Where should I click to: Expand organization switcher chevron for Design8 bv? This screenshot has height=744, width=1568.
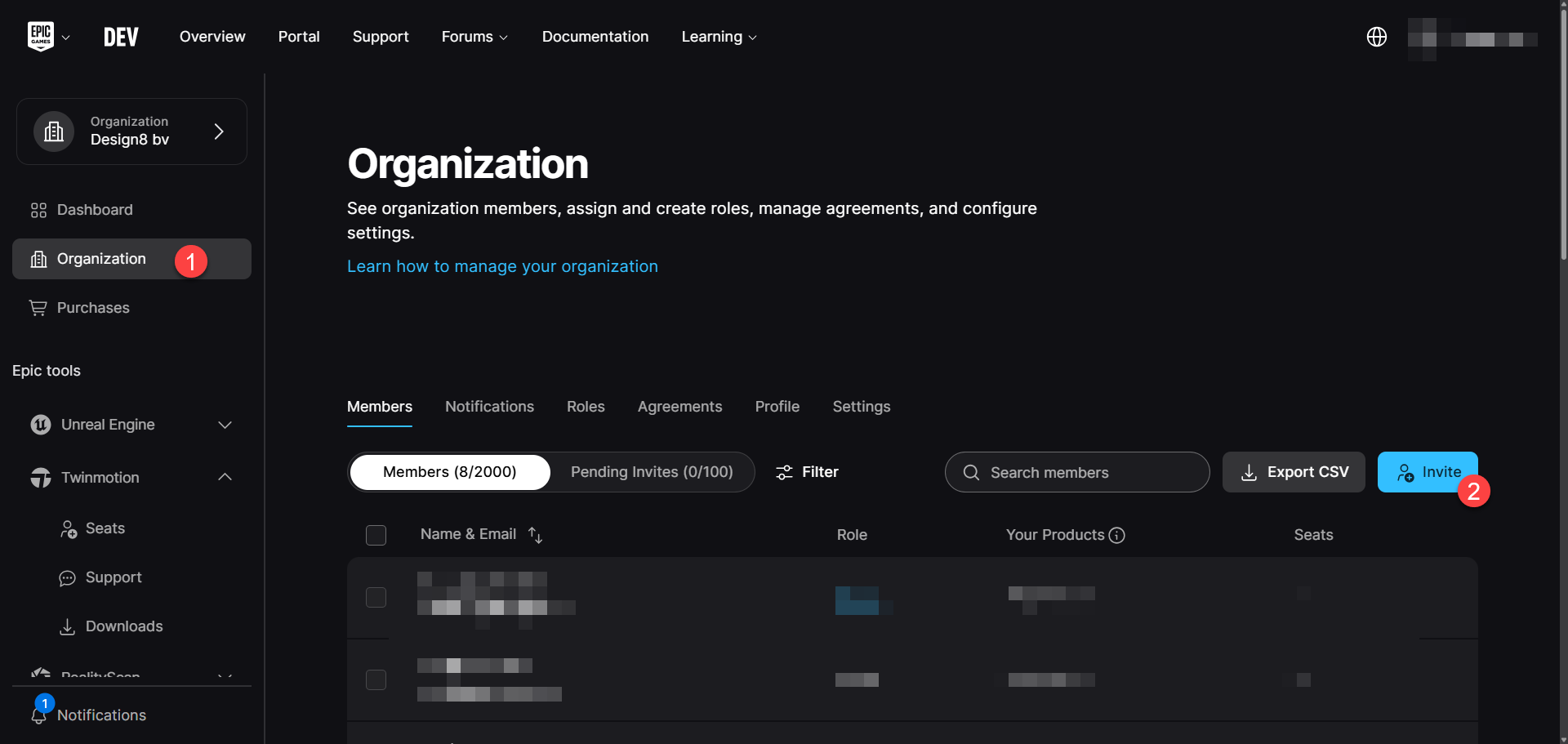(x=219, y=131)
